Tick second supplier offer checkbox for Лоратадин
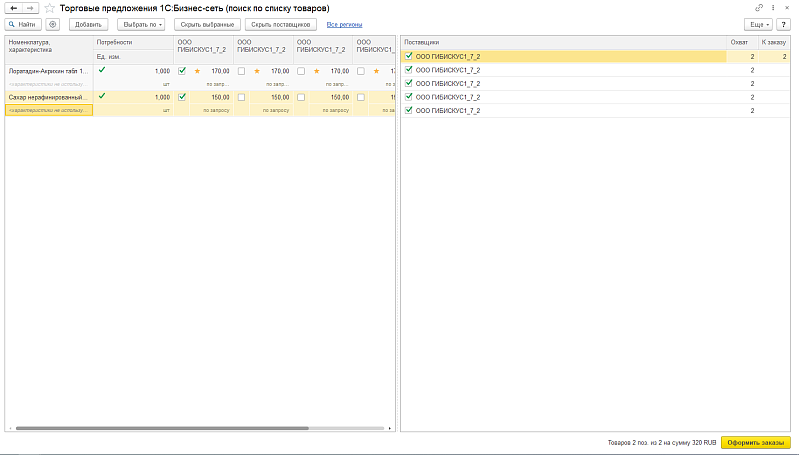The width and height of the screenshot is (799, 455). 241,71
